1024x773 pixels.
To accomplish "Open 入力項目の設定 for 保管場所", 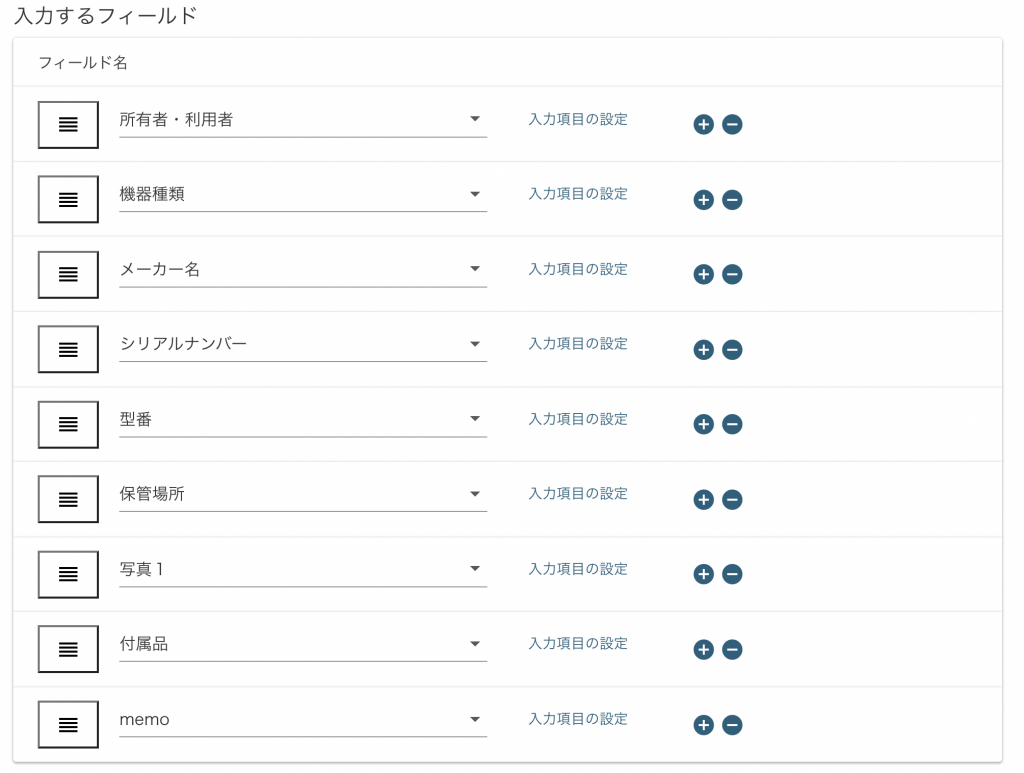I will coord(577,494).
